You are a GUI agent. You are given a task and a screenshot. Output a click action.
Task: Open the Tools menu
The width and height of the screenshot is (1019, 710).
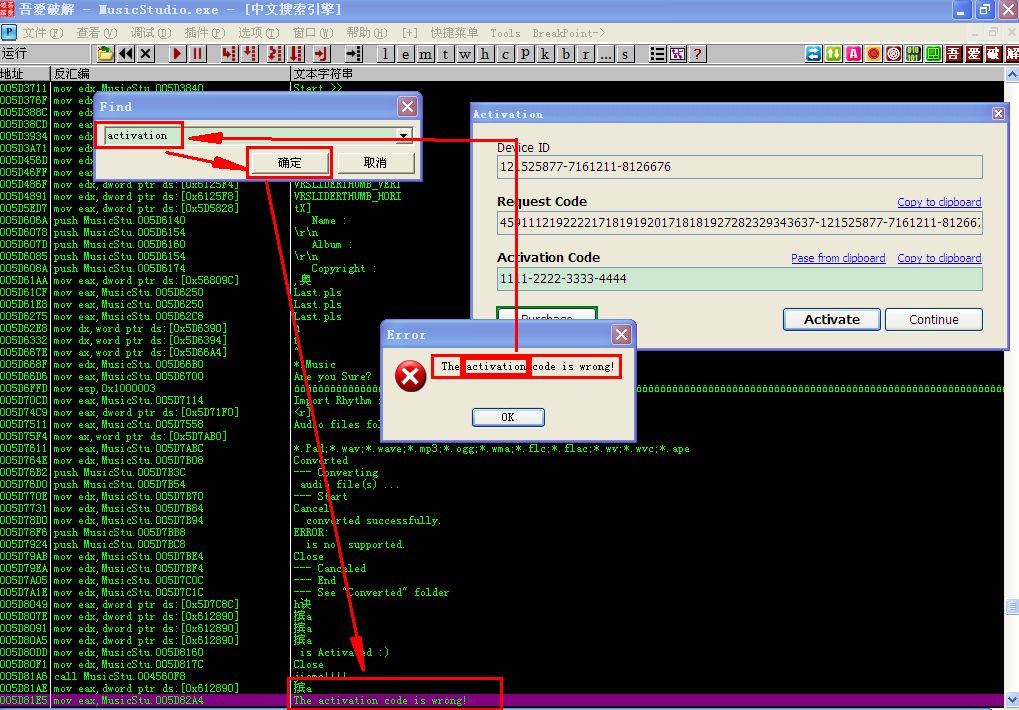pyautogui.click(x=505, y=32)
